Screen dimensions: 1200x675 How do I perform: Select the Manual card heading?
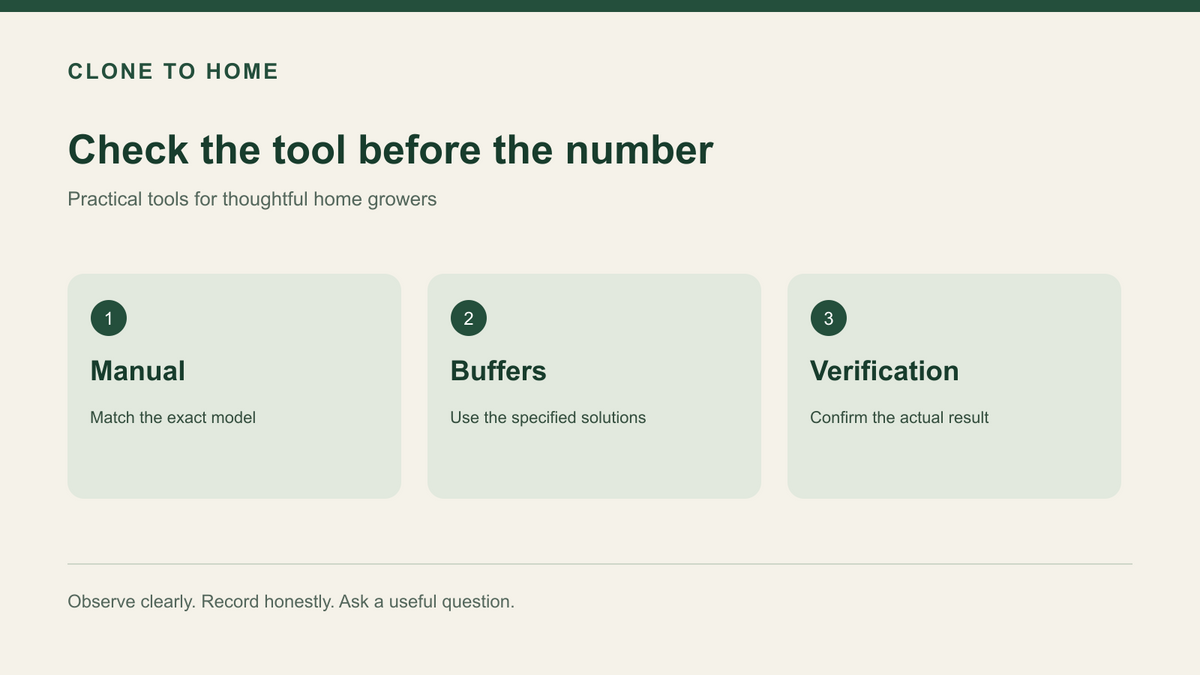coord(138,371)
